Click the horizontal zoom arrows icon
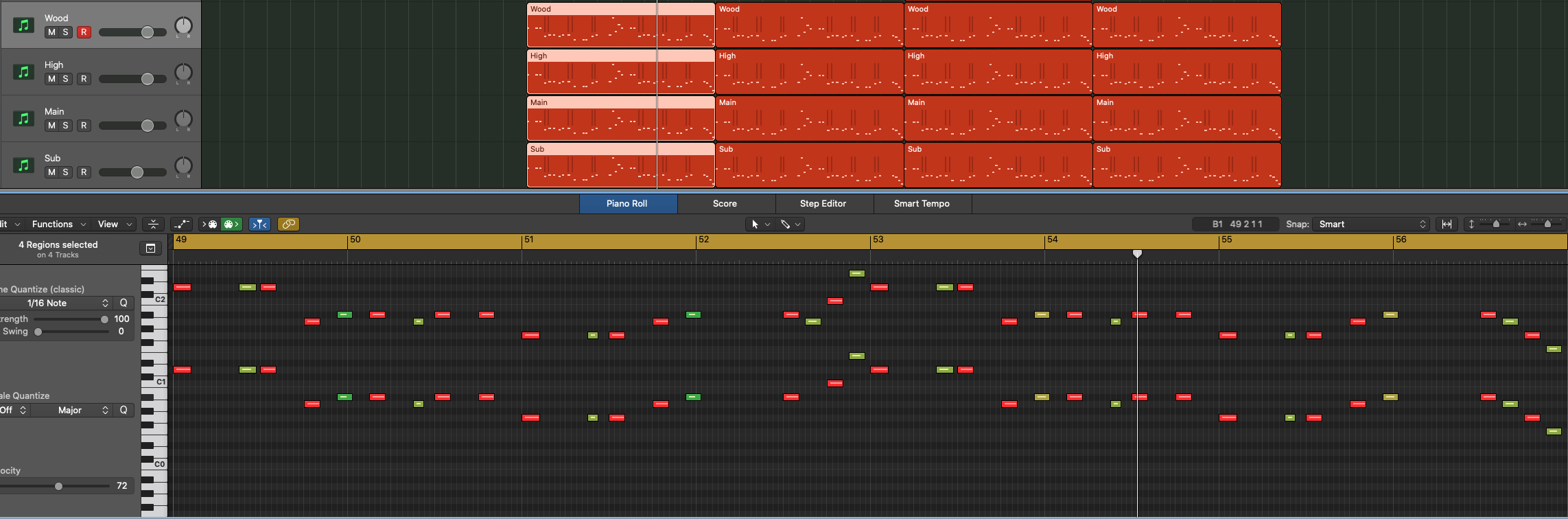Viewport: 1568px width, 519px height. pyautogui.click(x=1522, y=224)
